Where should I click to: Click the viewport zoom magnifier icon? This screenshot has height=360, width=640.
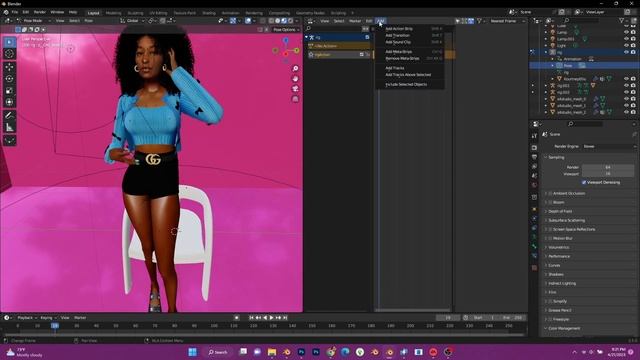[295, 68]
